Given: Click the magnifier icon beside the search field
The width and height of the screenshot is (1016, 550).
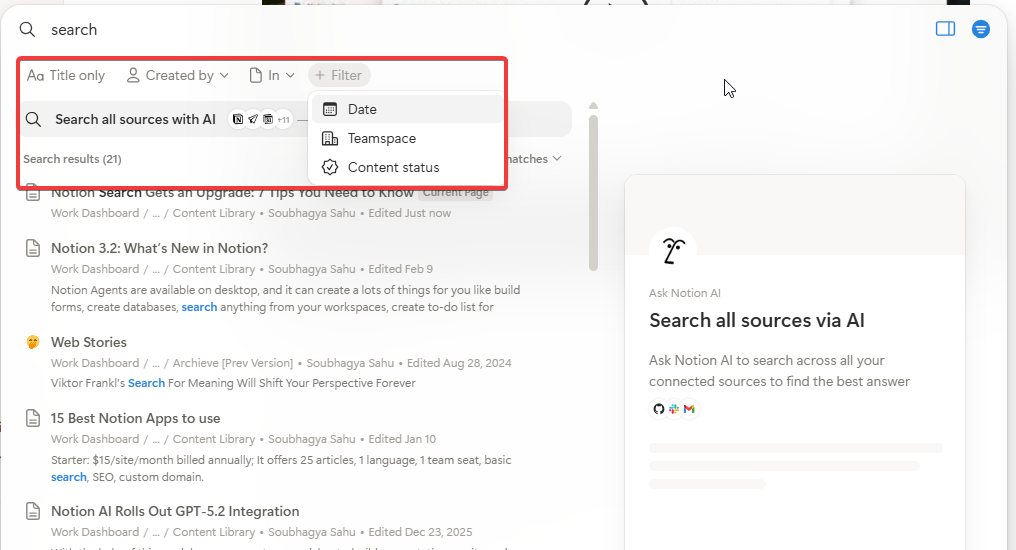Looking at the screenshot, I should 28,30.
